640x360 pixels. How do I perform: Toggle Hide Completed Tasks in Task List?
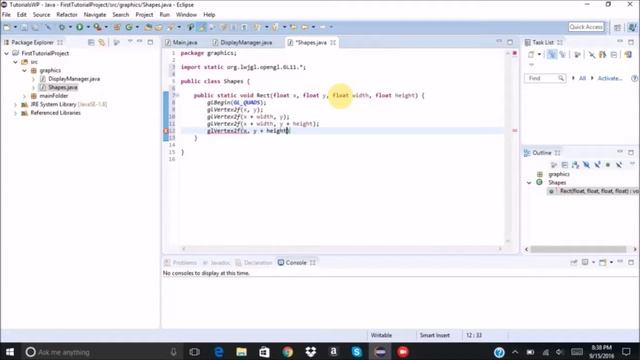point(591,54)
